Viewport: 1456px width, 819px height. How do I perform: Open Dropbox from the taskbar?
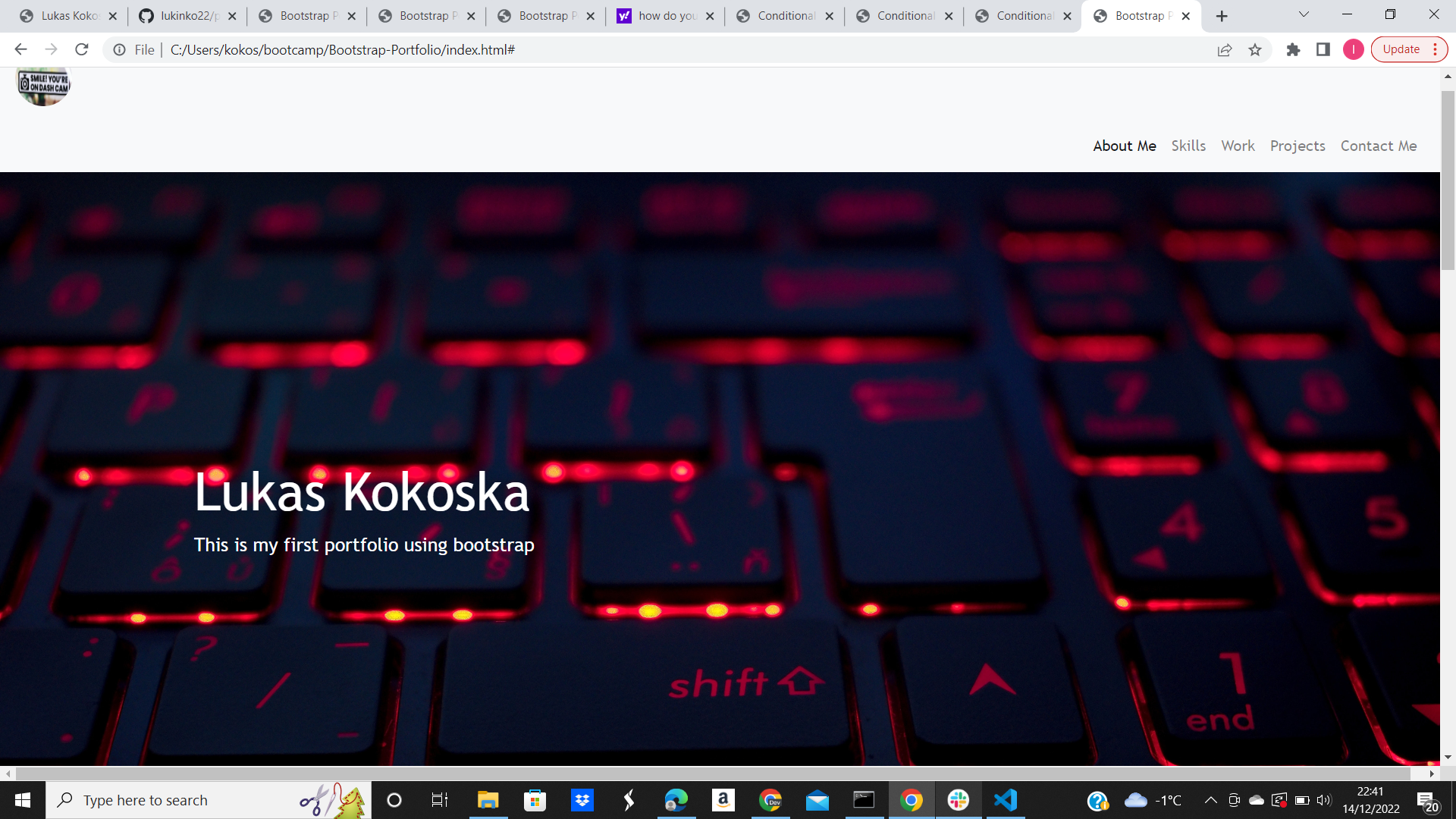(x=582, y=800)
